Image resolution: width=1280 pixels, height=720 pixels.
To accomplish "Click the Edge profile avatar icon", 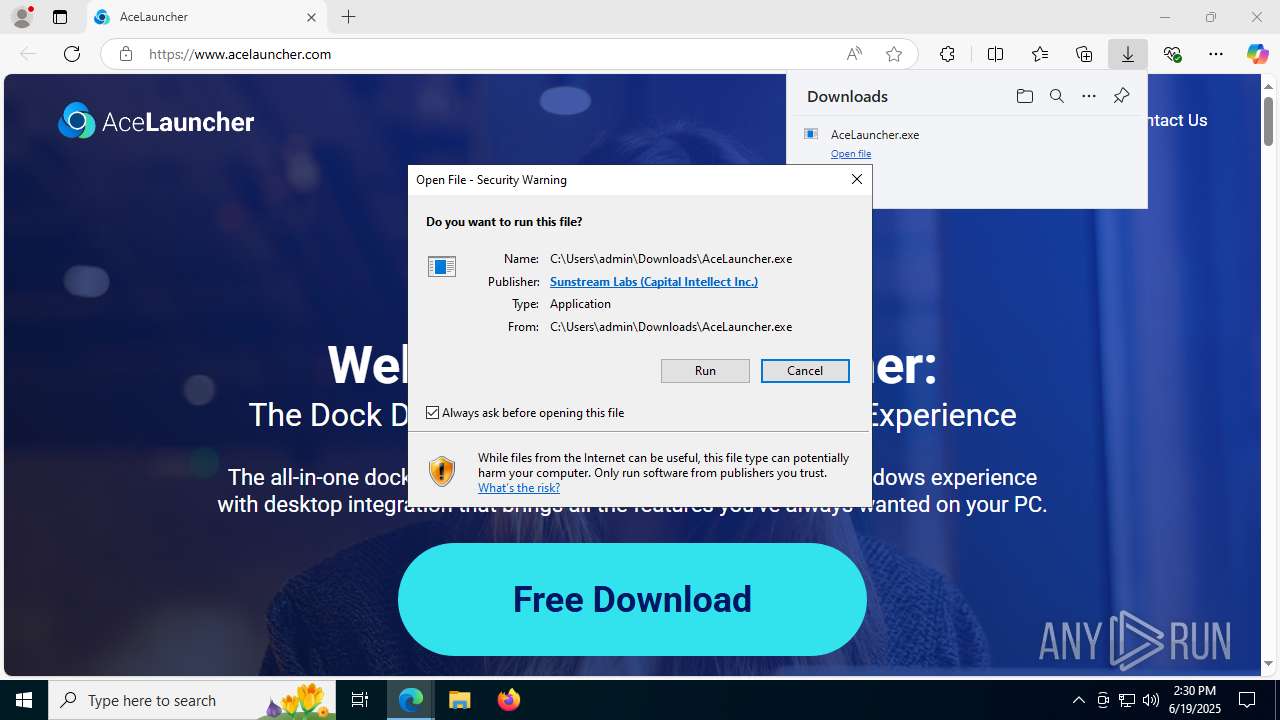I will 21,17.
